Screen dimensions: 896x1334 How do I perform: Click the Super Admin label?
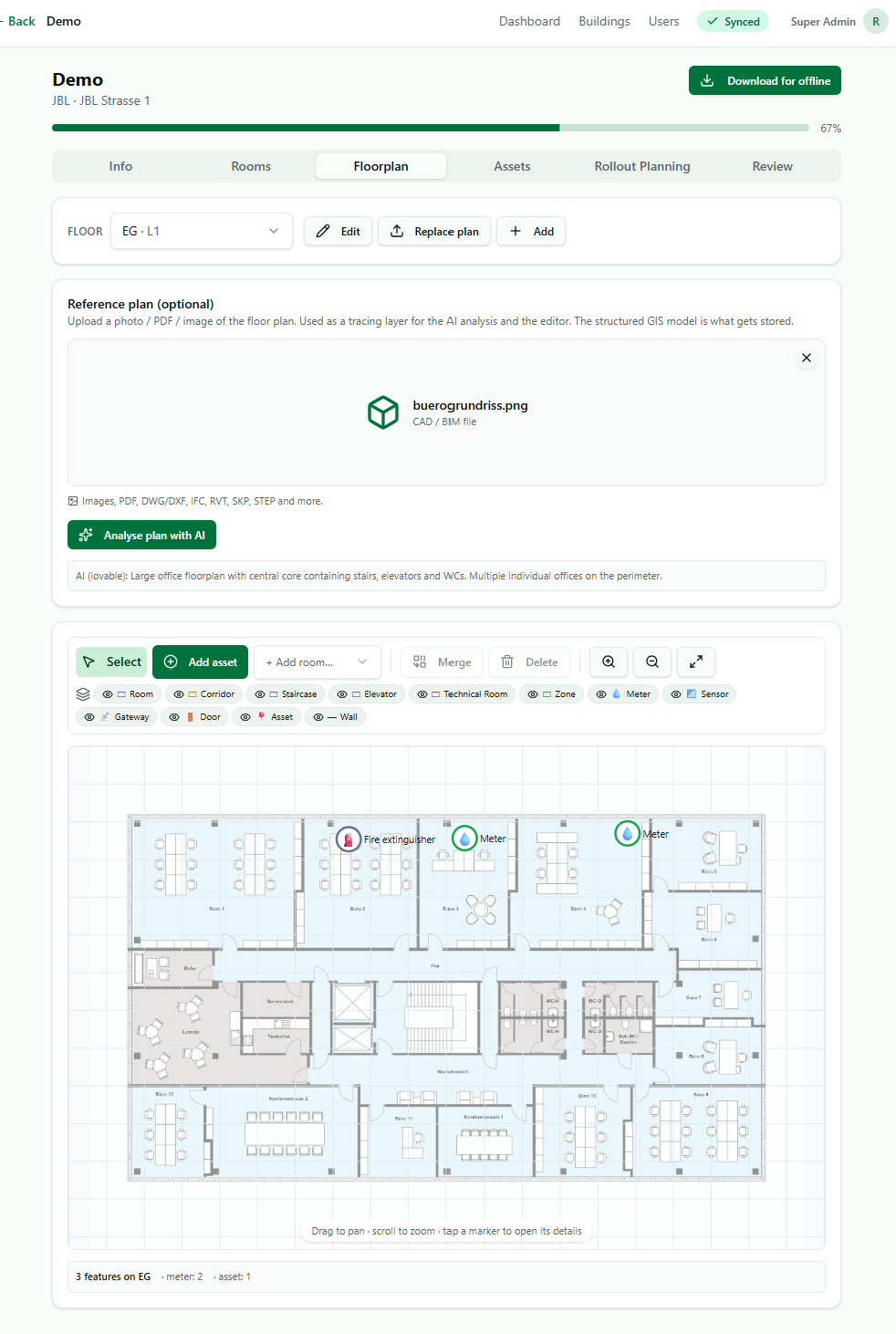click(x=823, y=21)
